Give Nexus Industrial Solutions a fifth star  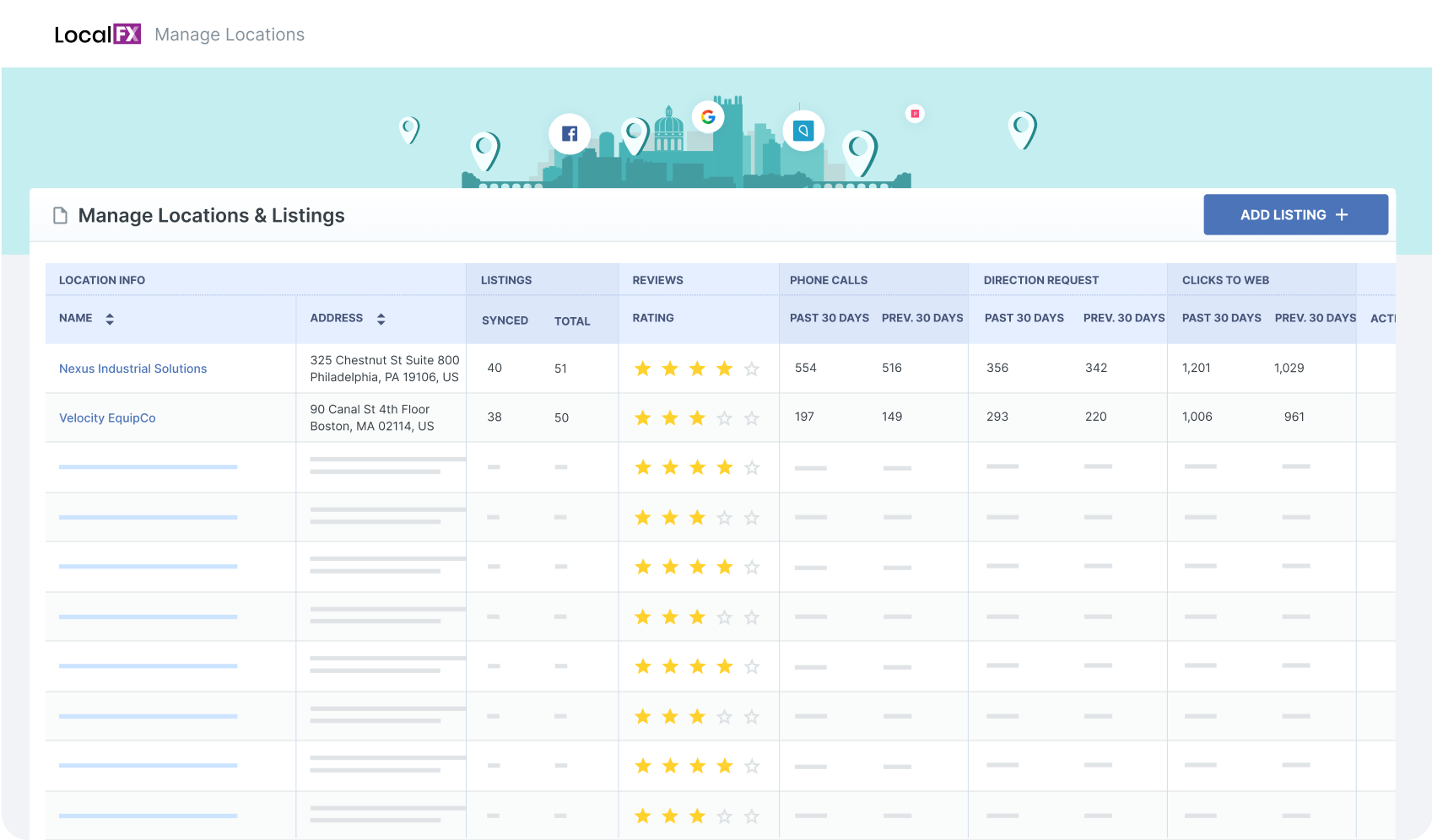751,368
